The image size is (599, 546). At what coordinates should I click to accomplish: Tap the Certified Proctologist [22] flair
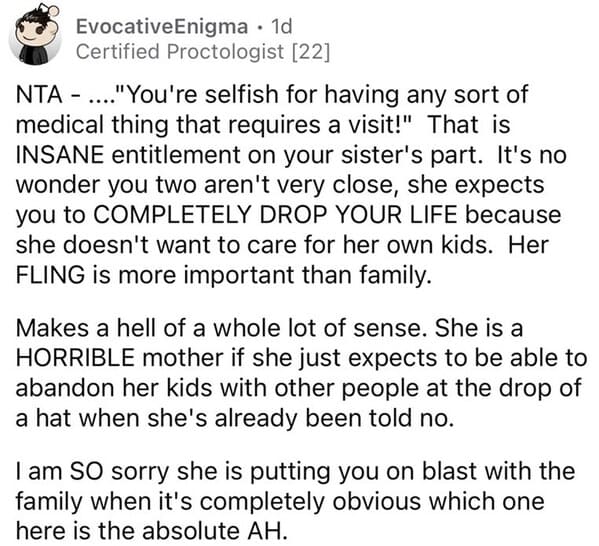click(x=202, y=52)
